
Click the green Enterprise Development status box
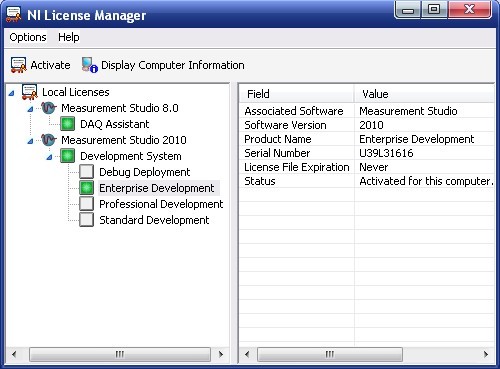coord(87,188)
